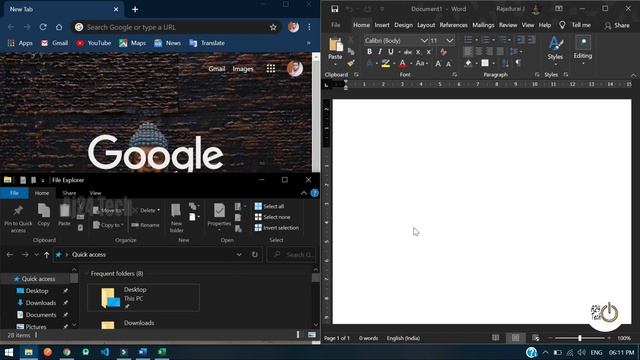Toggle Underline formatting in Word
The width and height of the screenshot is (640, 360).
[391, 52]
